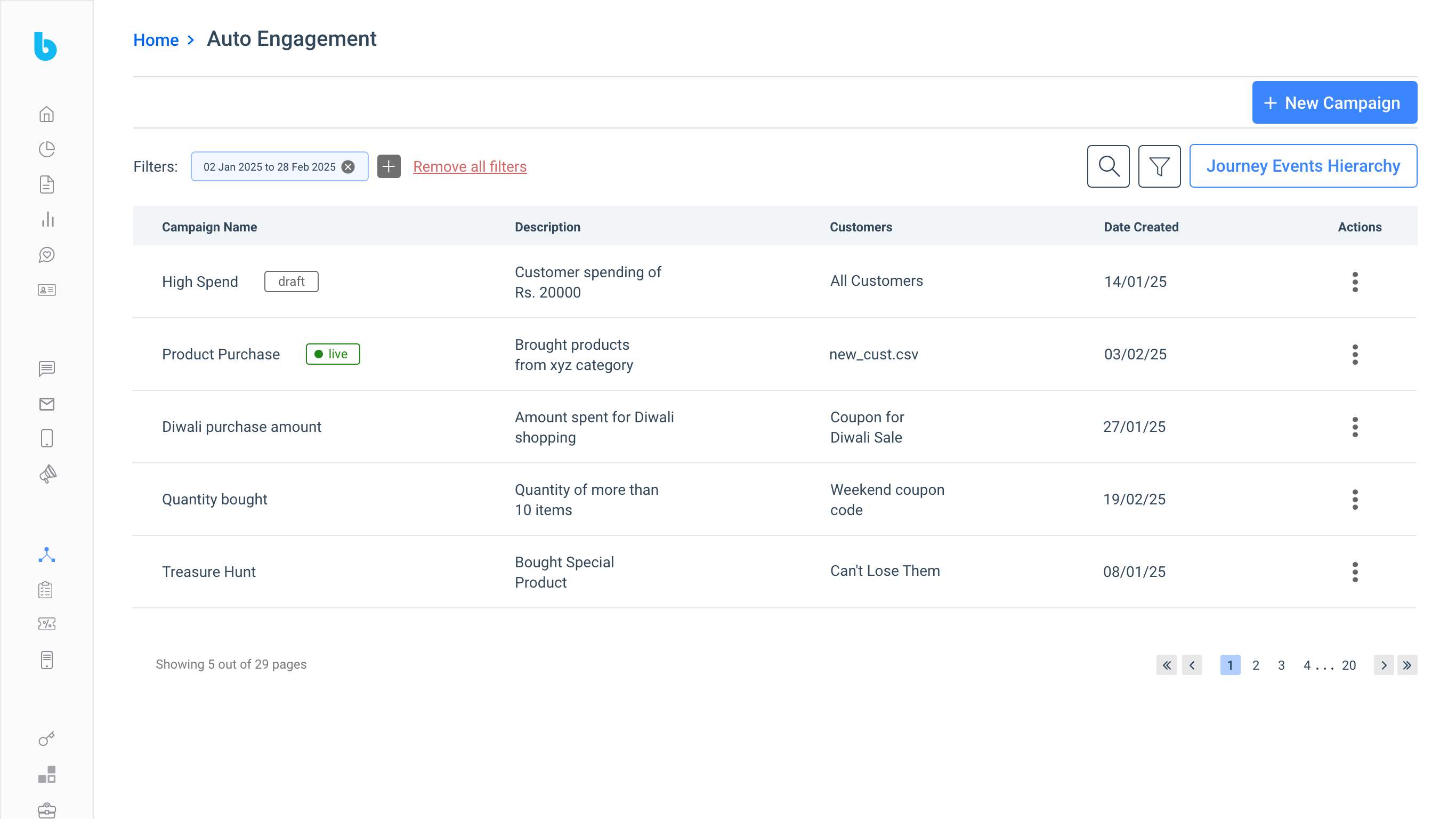Open actions menu for High Spend campaign
Viewport: 1456px width, 819px height.
[x=1355, y=282]
